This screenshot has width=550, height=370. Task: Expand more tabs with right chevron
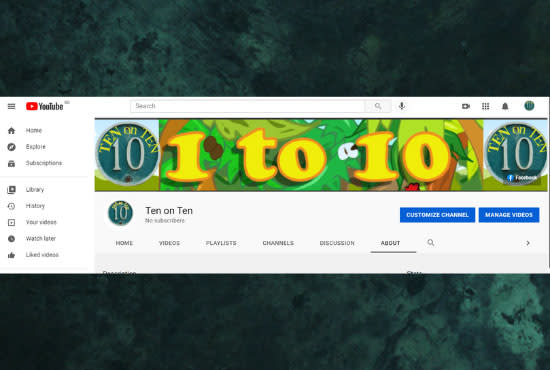528,243
